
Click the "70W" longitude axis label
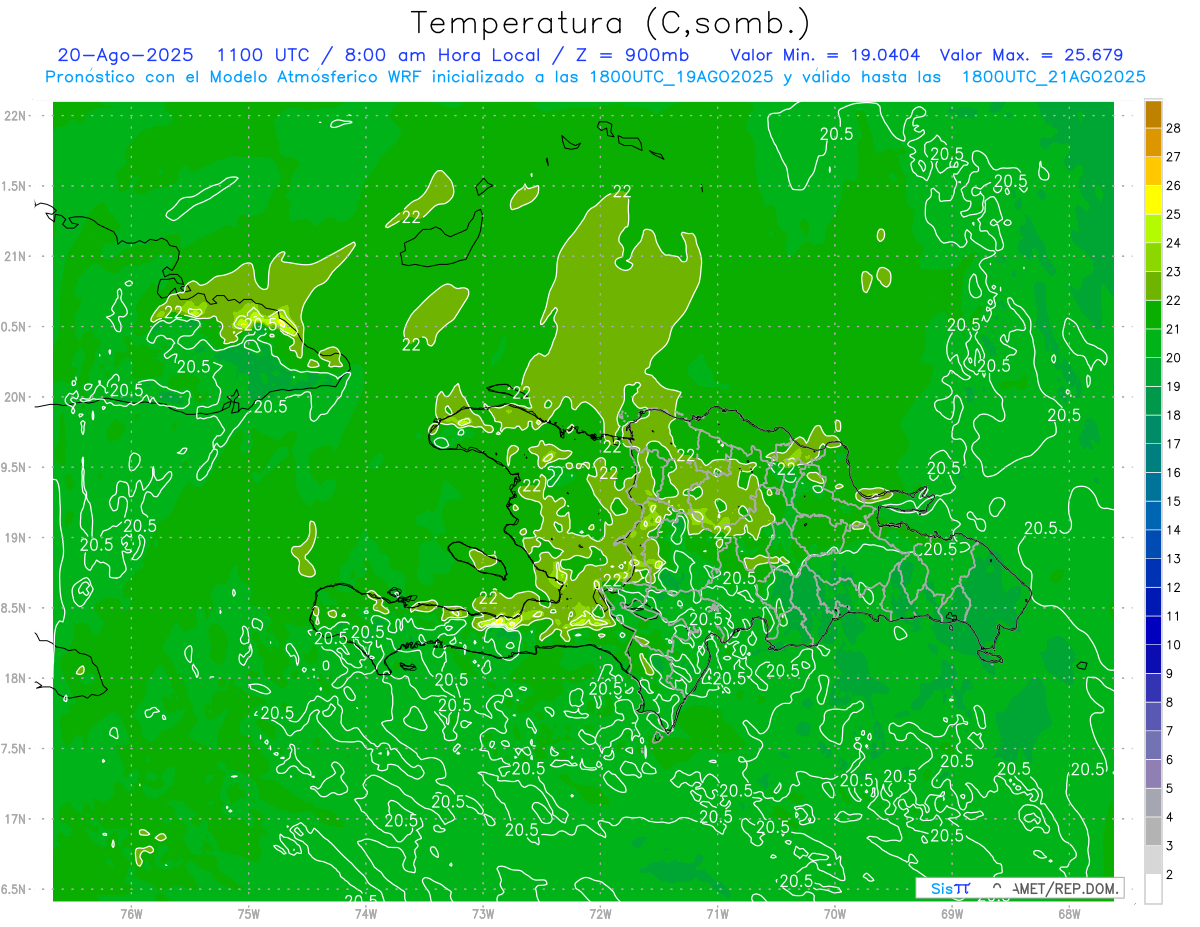[x=835, y=913]
